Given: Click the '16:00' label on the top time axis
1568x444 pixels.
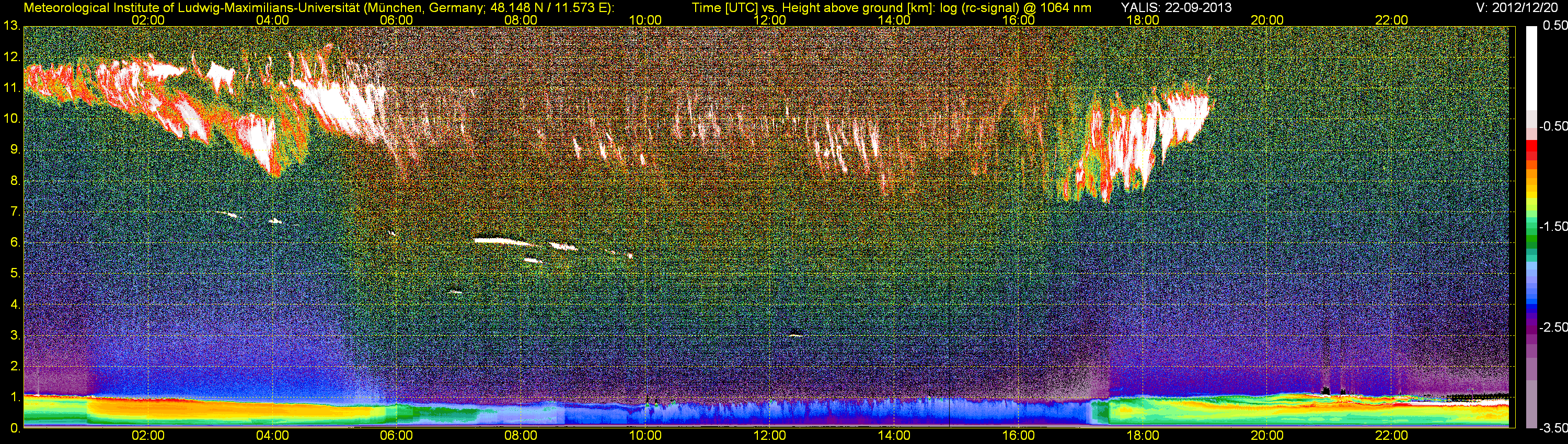Looking at the screenshot, I should point(1018,20).
